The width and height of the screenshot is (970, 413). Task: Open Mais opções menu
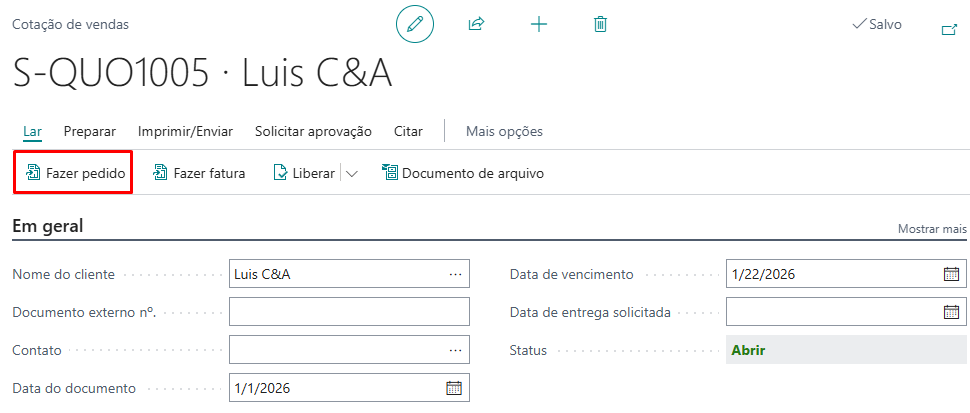(504, 131)
